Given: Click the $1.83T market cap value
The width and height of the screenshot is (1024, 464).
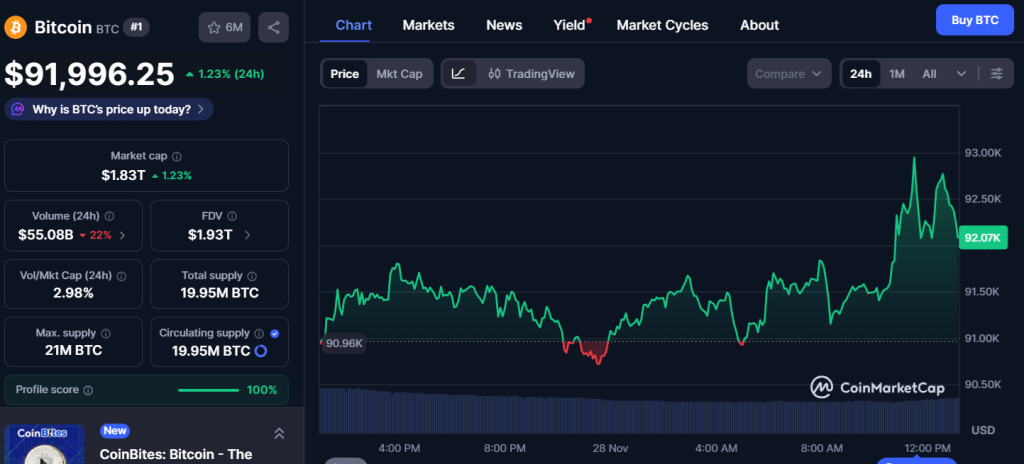Looking at the screenshot, I should coord(123,175).
